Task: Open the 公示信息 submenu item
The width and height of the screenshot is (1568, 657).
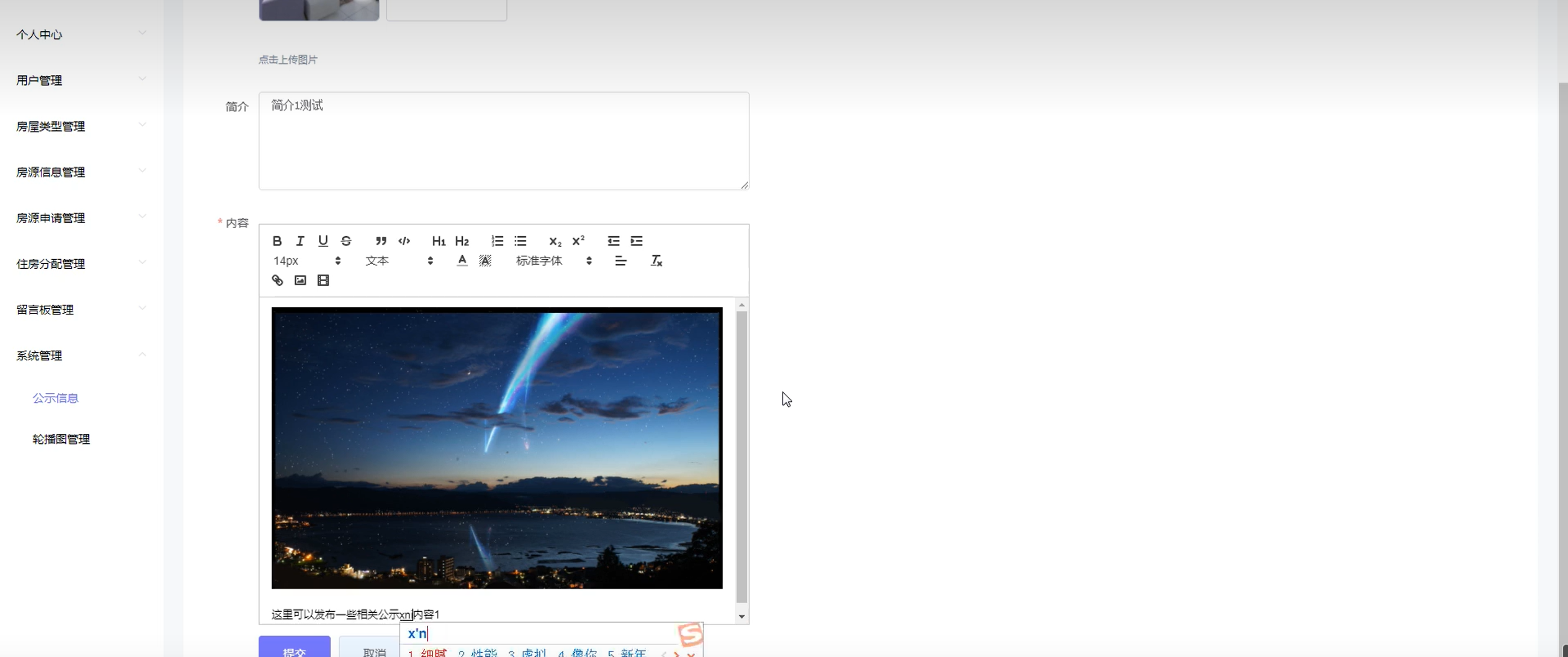Action: 56,398
